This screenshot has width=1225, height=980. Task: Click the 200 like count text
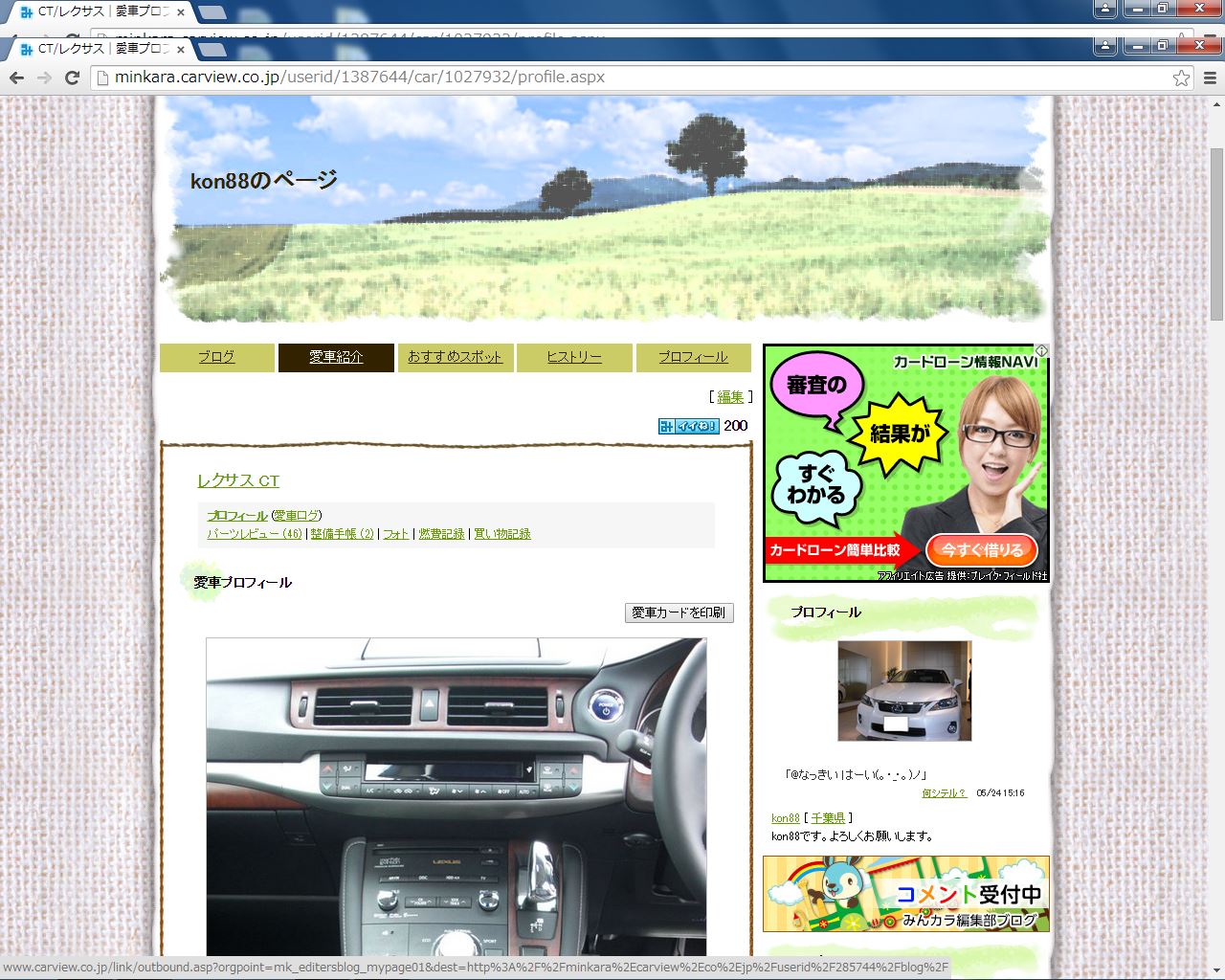pyautogui.click(x=736, y=426)
